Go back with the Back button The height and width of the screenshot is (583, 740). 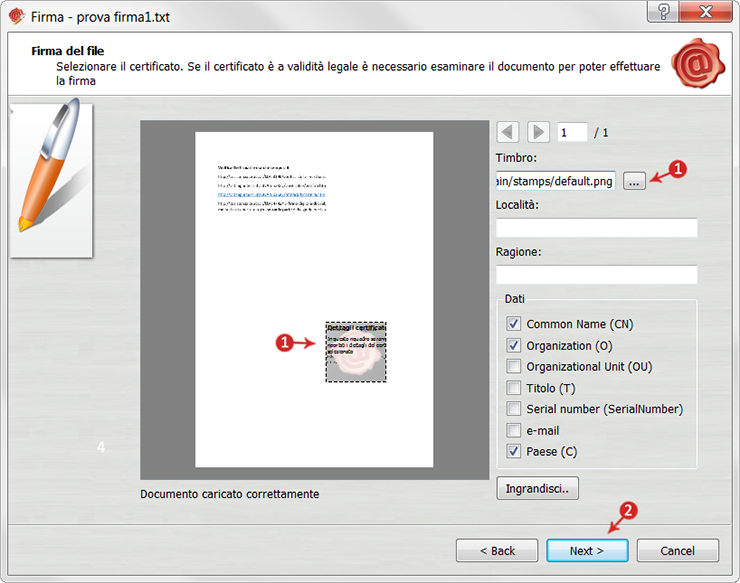497,551
